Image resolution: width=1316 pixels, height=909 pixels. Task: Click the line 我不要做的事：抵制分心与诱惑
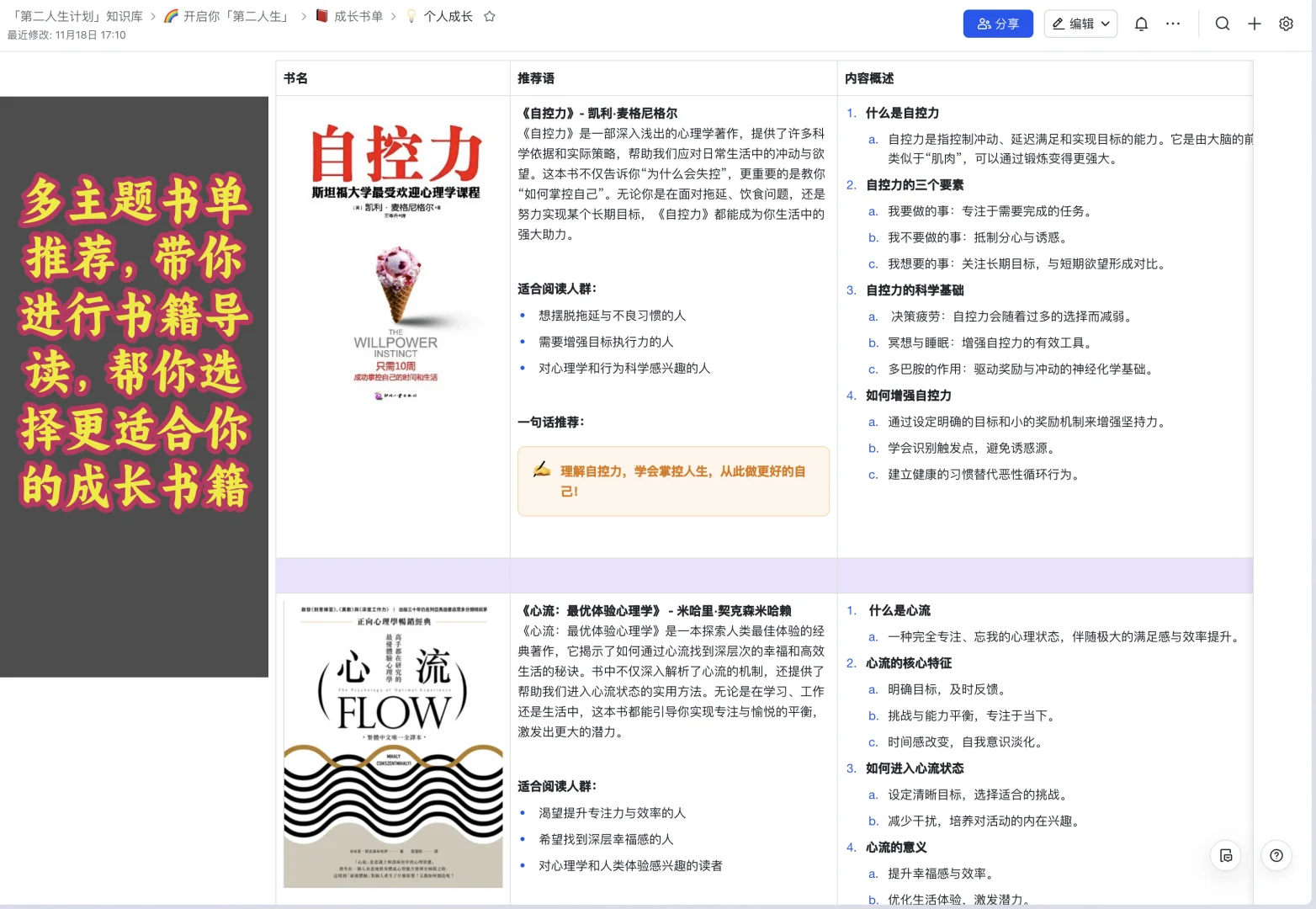[x=977, y=237]
